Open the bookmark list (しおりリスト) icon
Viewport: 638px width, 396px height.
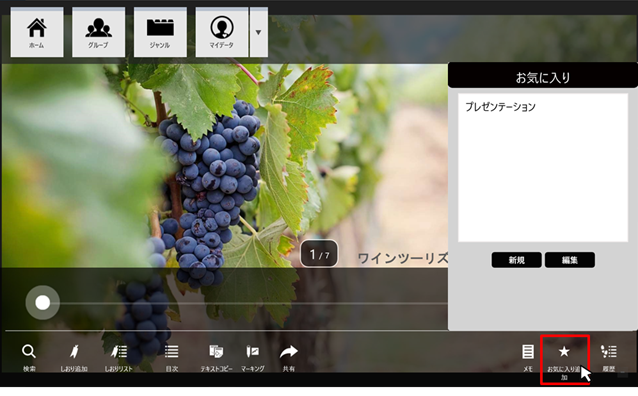[x=119, y=357]
